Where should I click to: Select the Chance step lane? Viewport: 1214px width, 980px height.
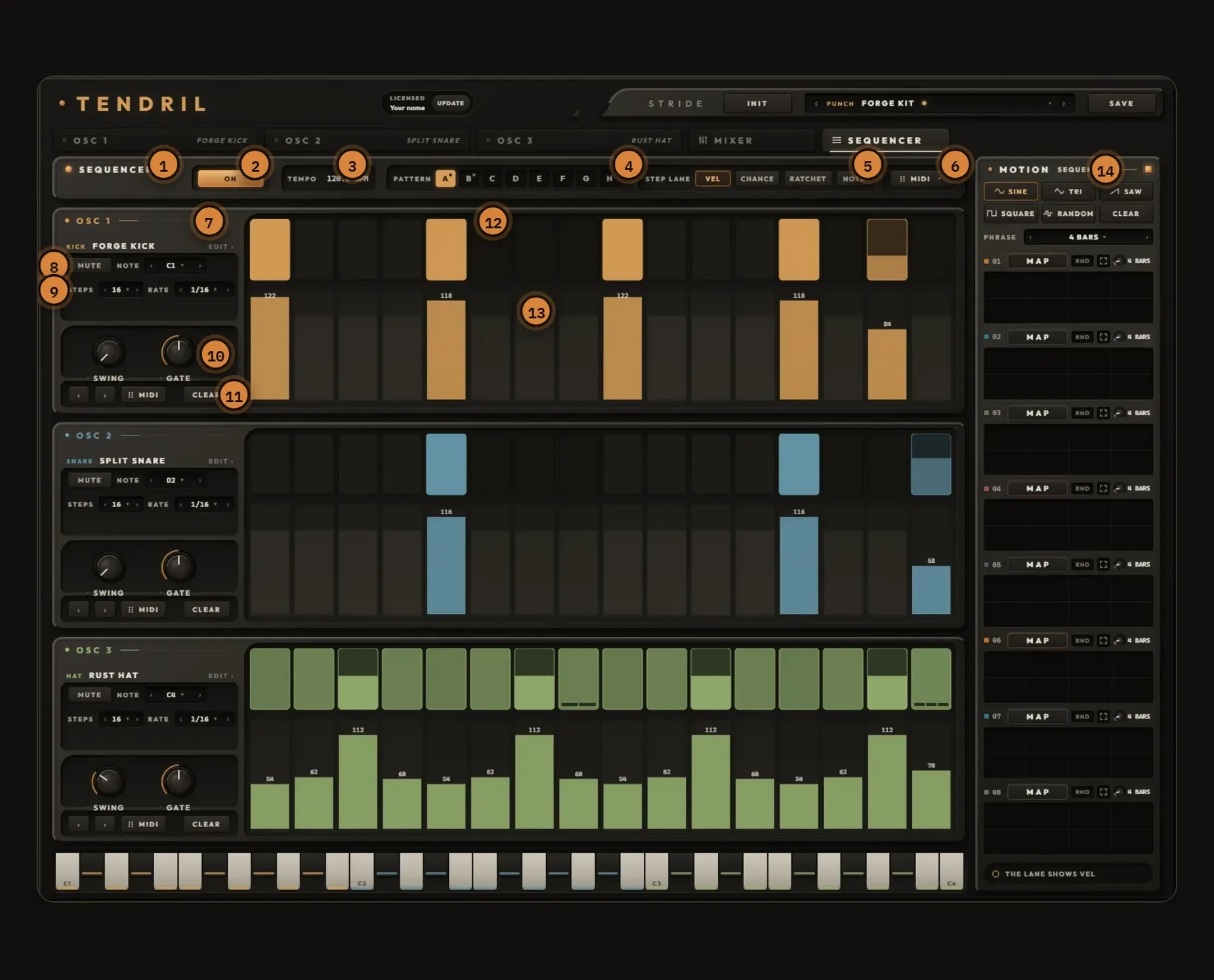757,178
